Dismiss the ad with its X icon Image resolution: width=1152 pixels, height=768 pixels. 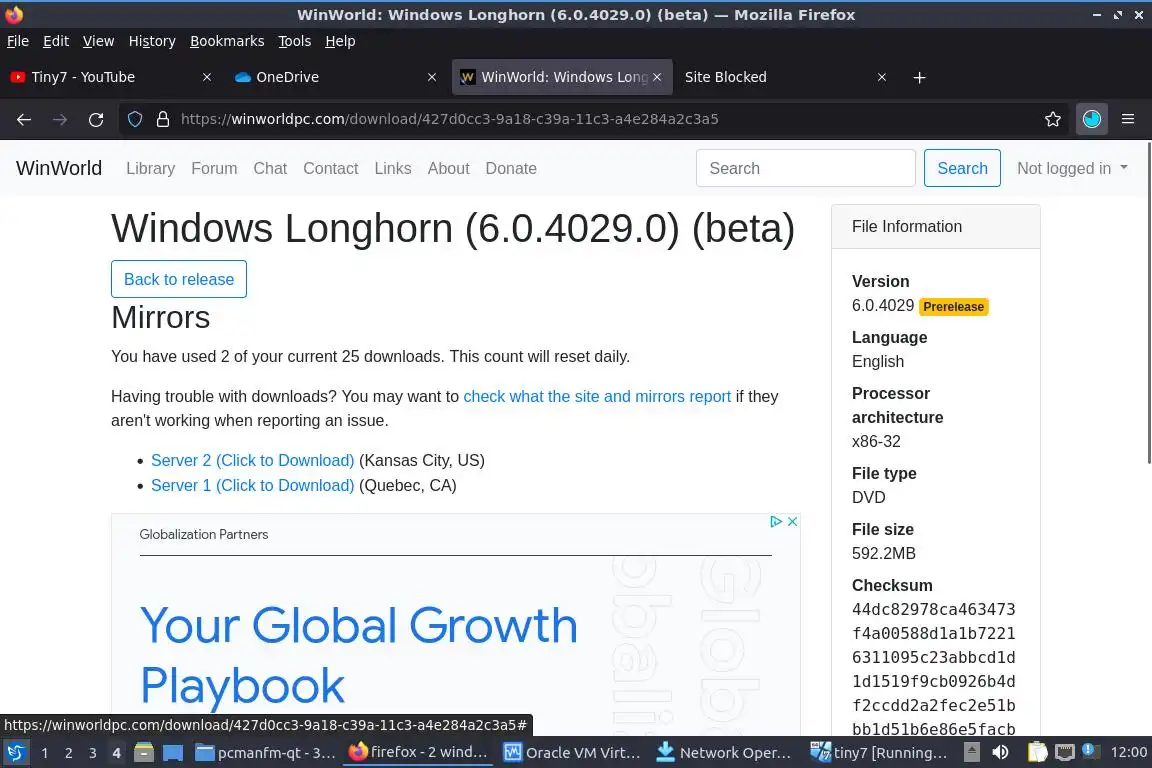pos(792,521)
